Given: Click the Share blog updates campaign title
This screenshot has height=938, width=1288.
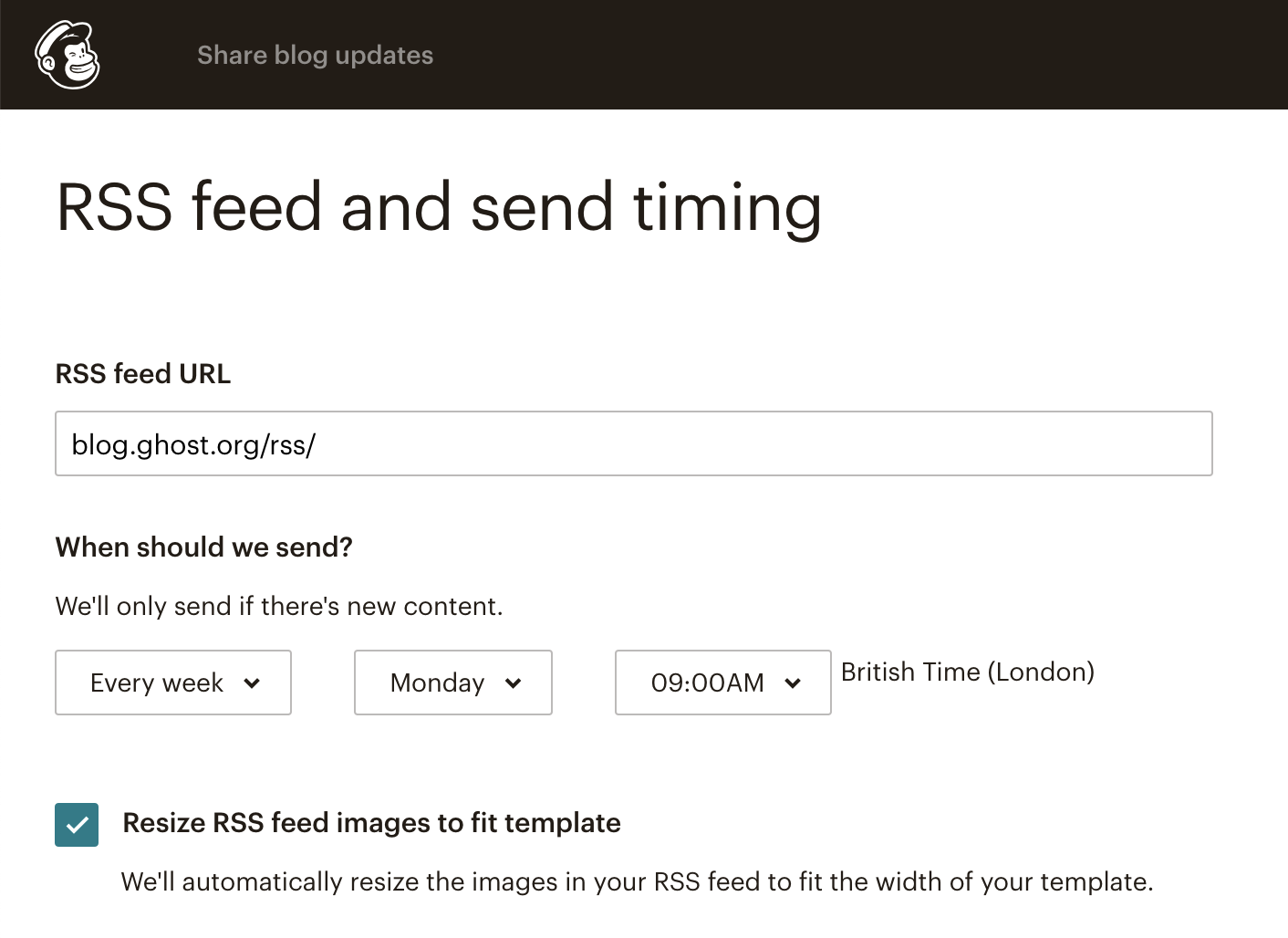Looking at the screenshot, I should (315, 55).
